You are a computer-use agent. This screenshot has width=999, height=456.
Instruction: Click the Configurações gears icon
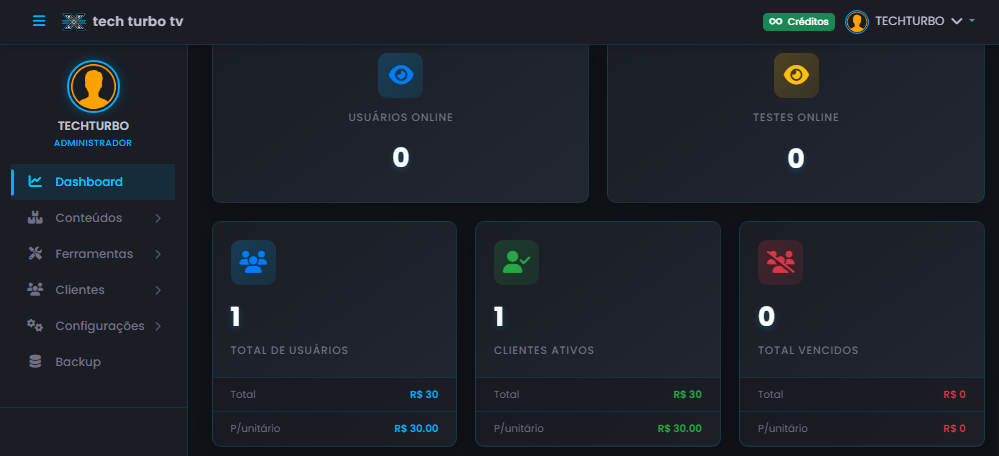point(35,325)
